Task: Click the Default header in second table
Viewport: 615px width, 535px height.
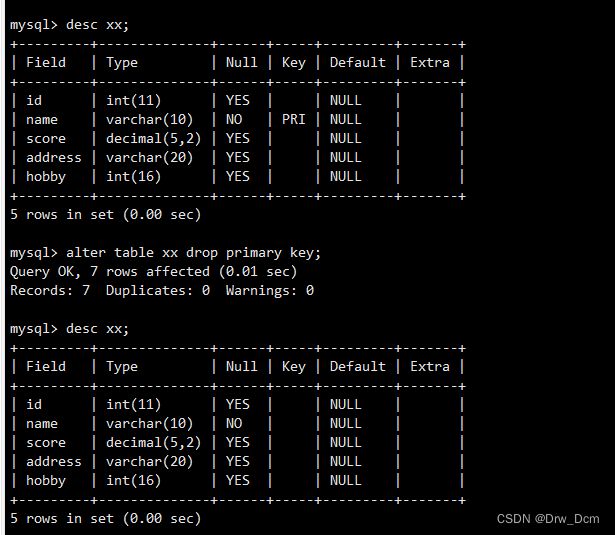Action: point(358,366)
